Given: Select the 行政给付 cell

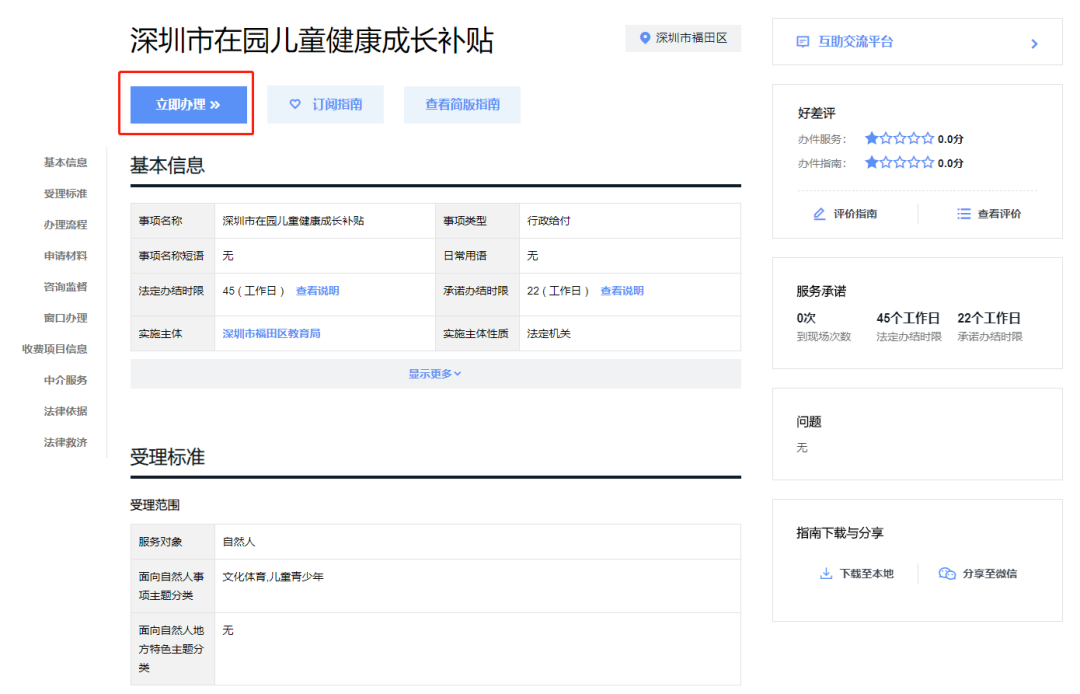Looking at the screenshot, I should click(x=630, y=221).
